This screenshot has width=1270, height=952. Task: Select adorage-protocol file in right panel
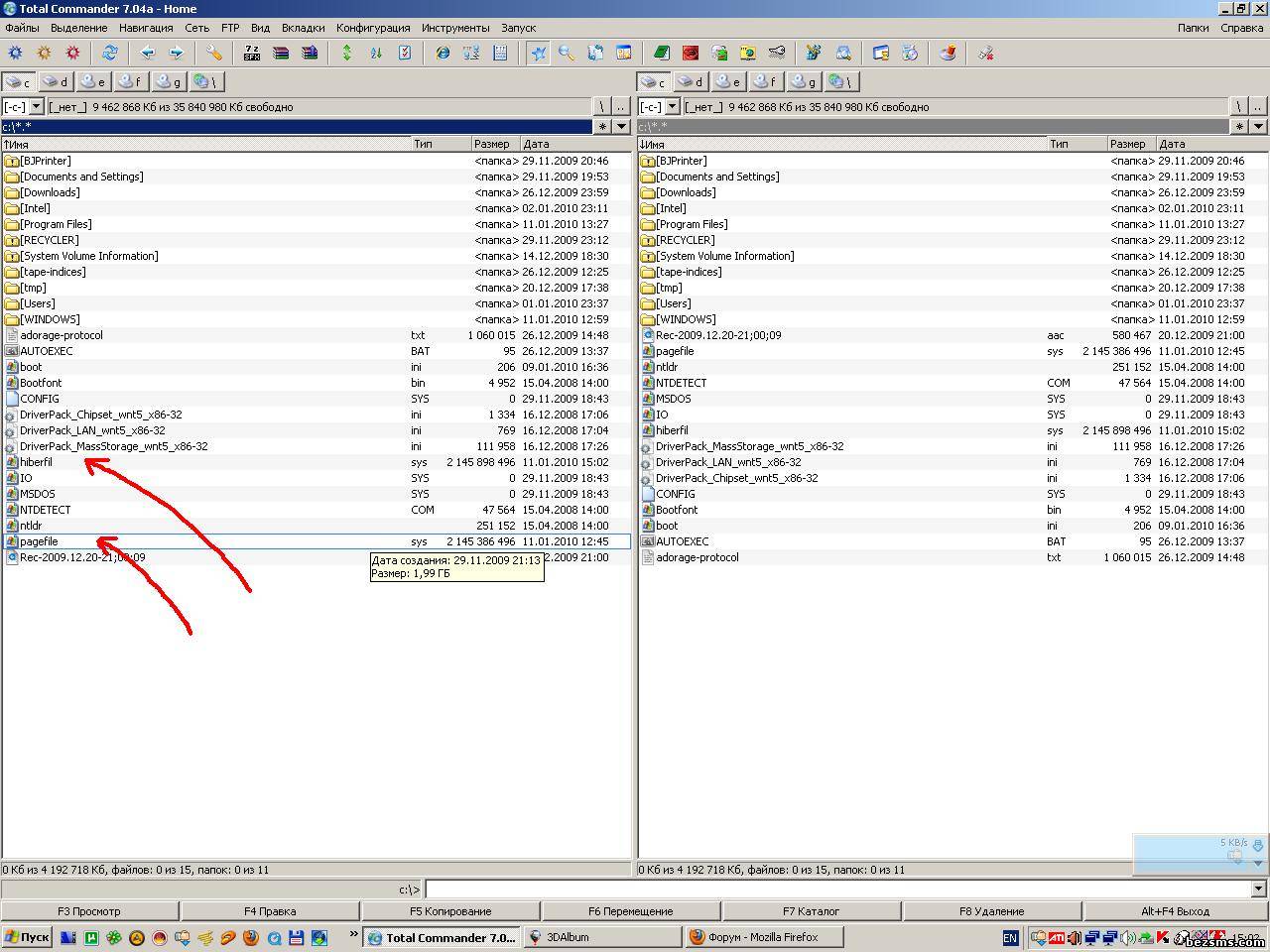[952, 557]
